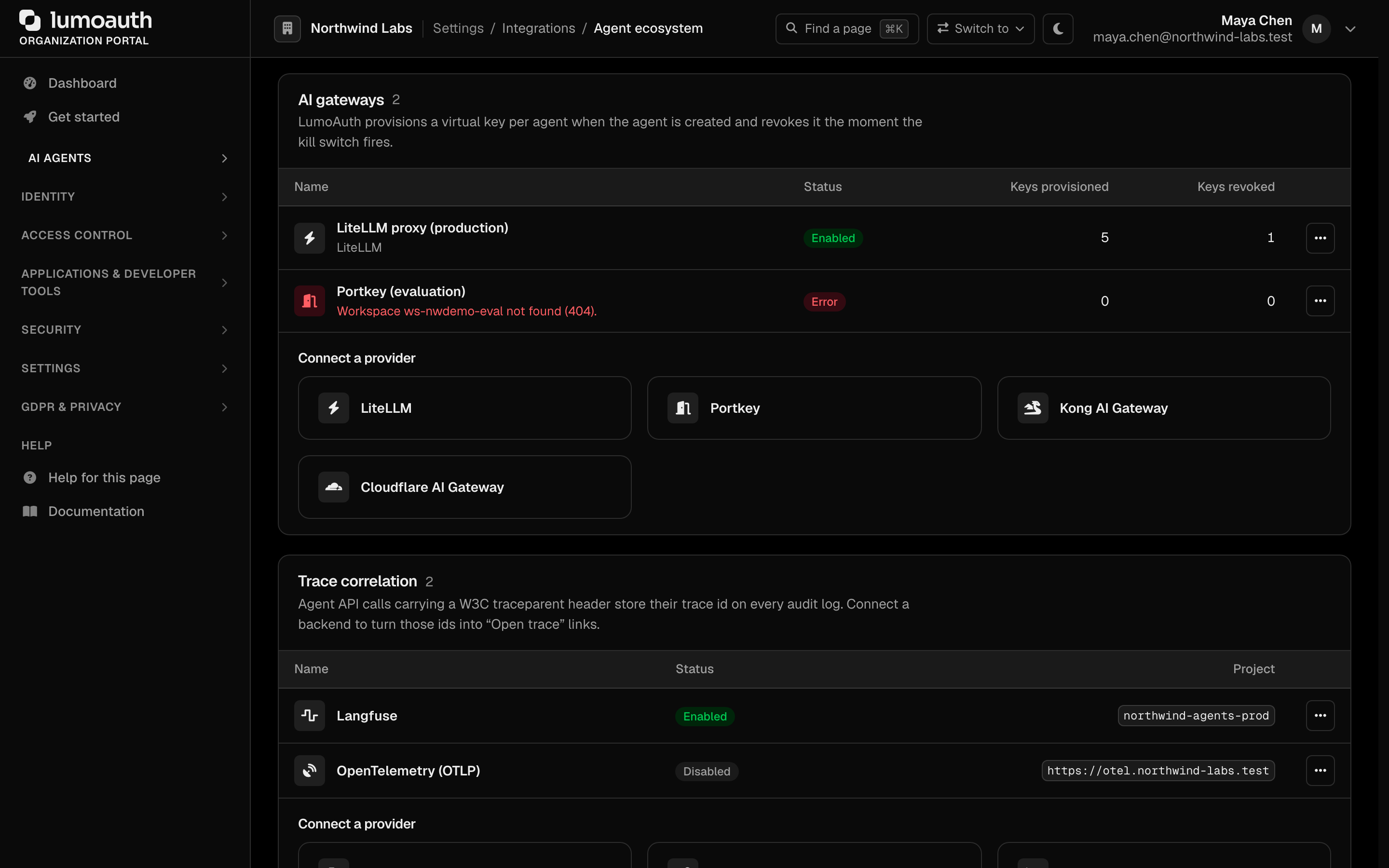This screenshot has width=1389, height=868.
Task: Connect the LiteLLM provider card
Action: (464, 408)
